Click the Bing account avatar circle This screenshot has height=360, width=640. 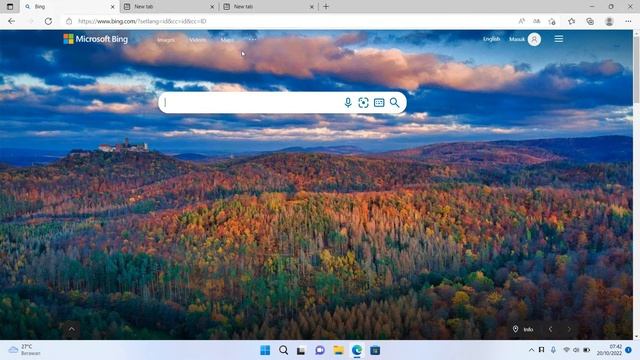tap(534, 39)
